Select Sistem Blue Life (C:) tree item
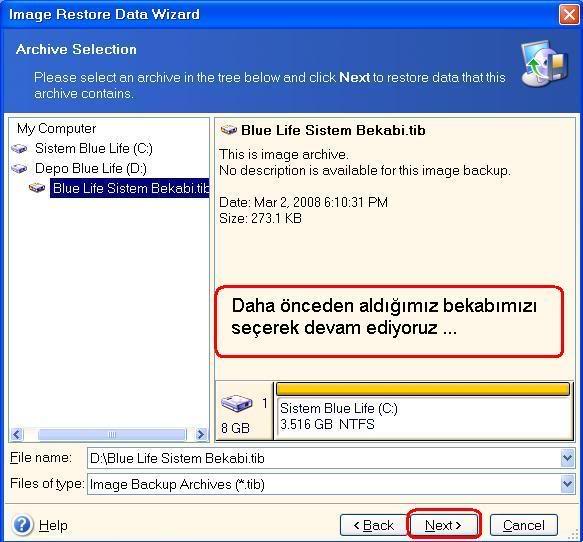This screenshot has width=583, height=542. click(94, 149)
